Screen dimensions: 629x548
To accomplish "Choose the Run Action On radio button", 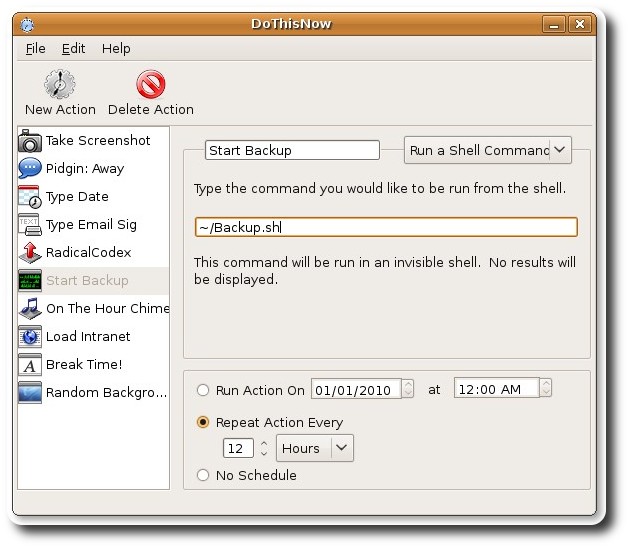I will [x=203, y=390].
